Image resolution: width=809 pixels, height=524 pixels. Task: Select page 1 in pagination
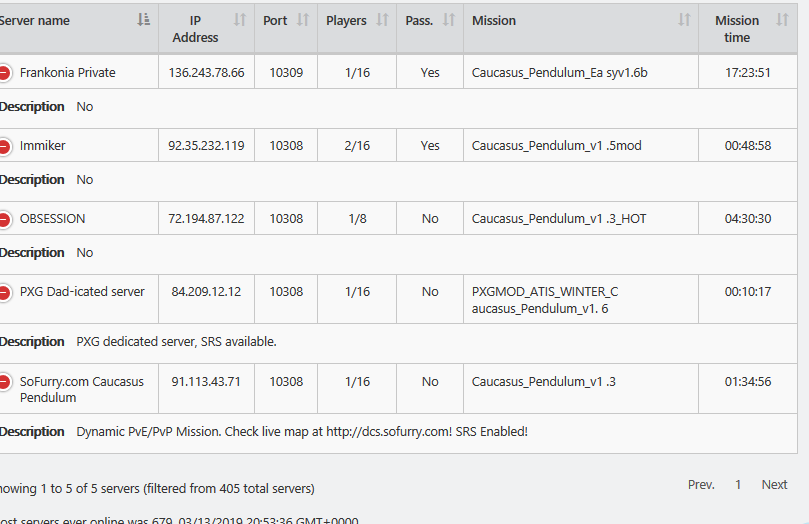[738, 485]
